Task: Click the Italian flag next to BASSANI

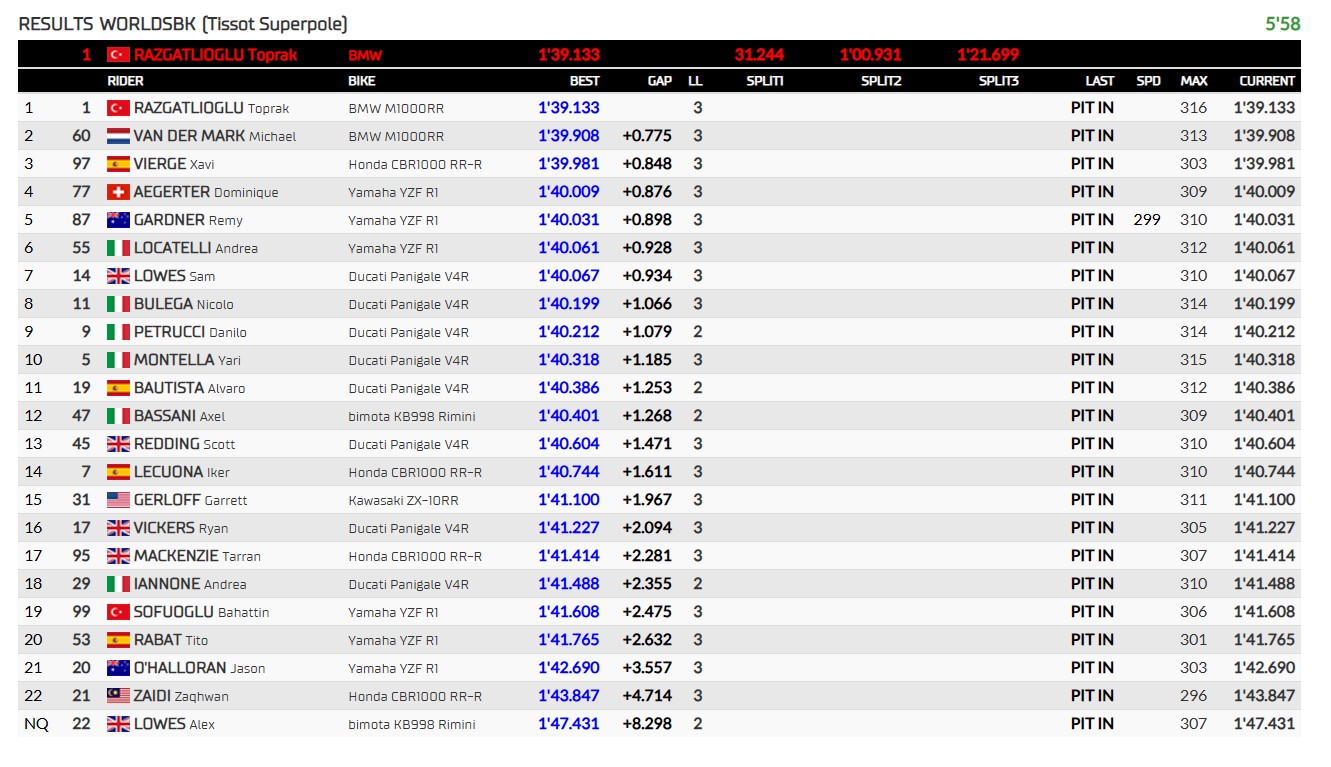Action: pyautogui.click(x=118, y=416)
